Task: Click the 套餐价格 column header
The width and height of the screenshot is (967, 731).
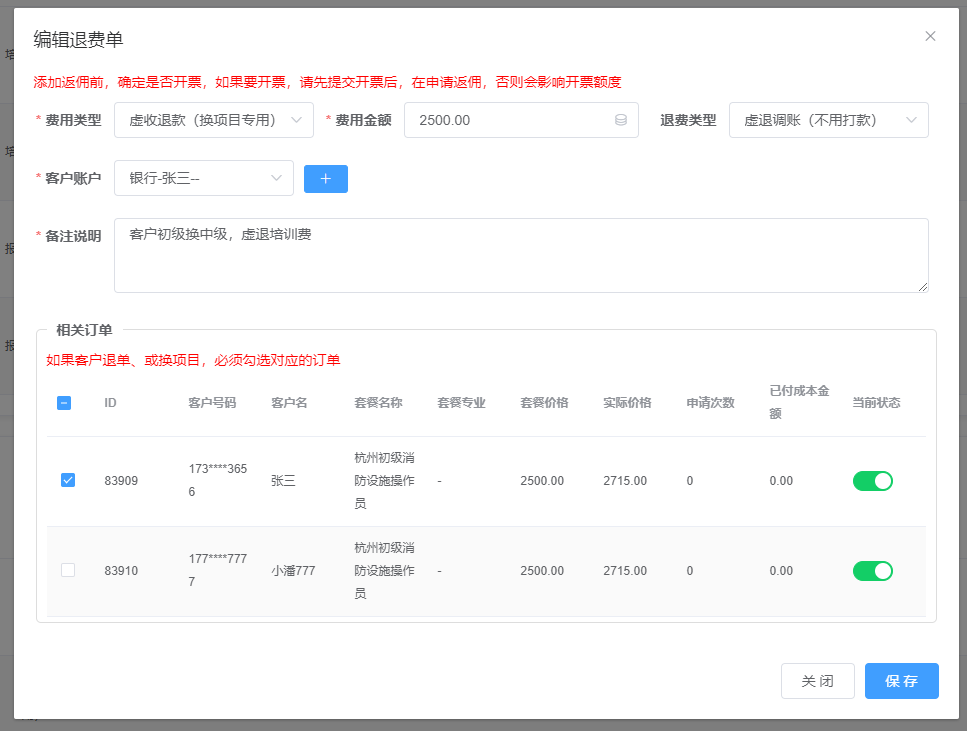Action: (x=544, y=403)
